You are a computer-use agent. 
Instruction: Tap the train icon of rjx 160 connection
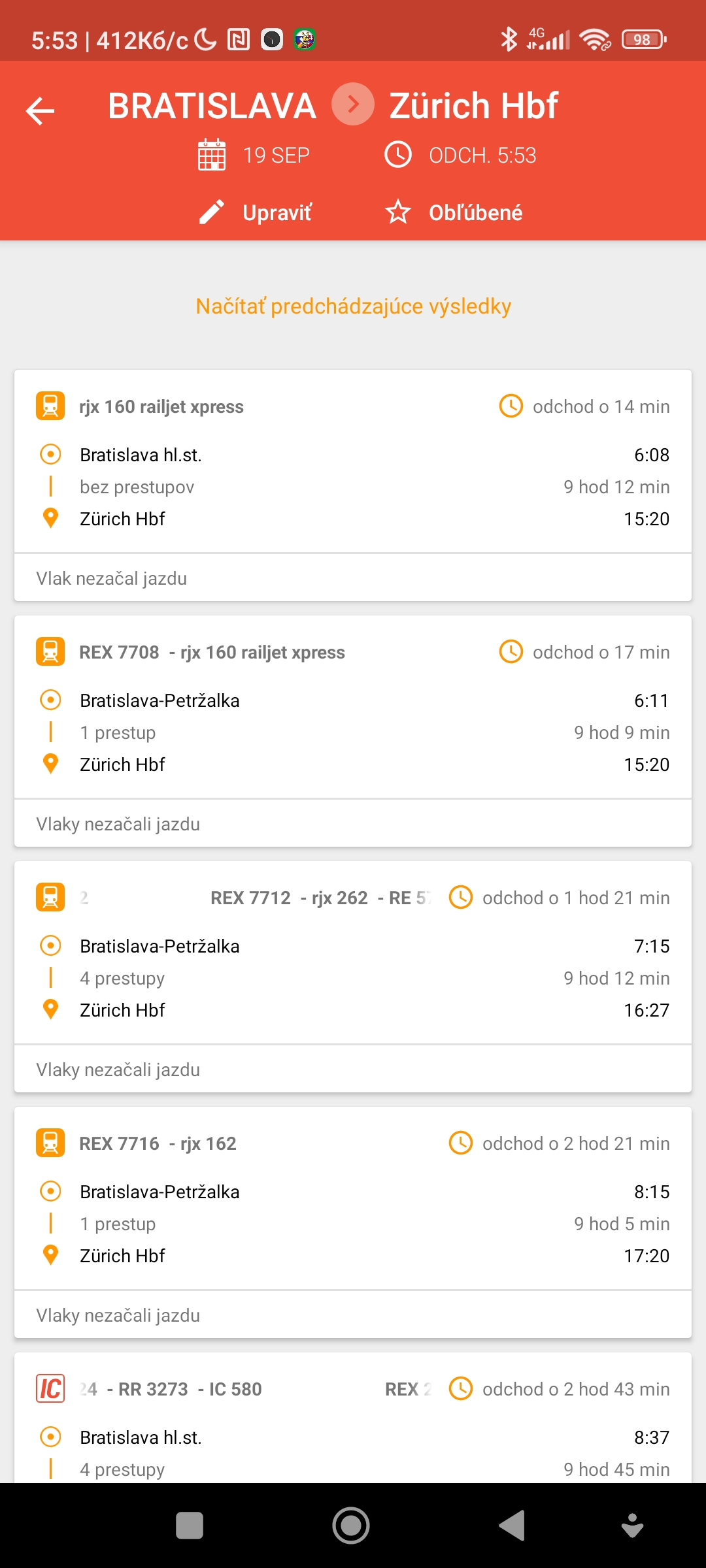click(x=50, y=406)
